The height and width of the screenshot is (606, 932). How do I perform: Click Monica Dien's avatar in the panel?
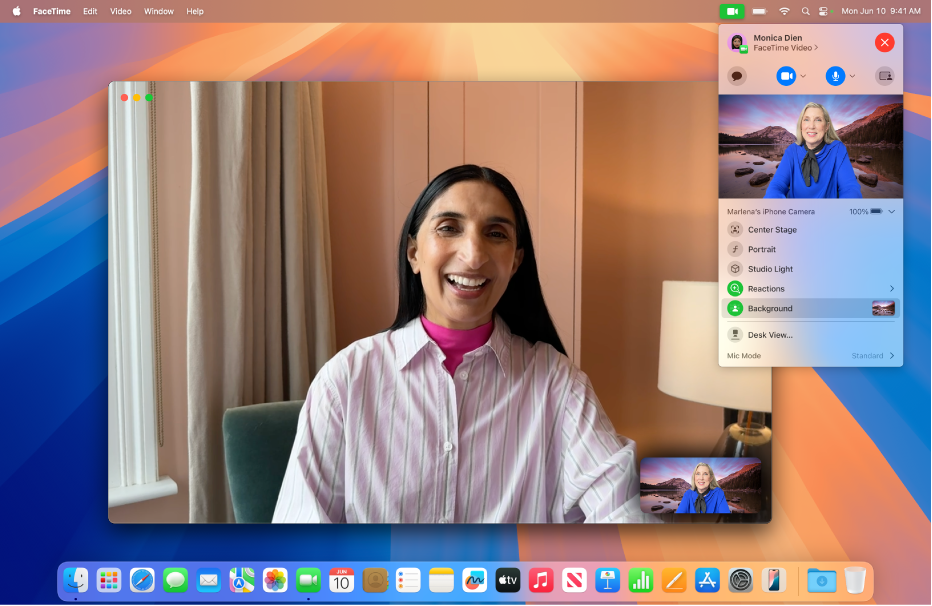(737, 43)
